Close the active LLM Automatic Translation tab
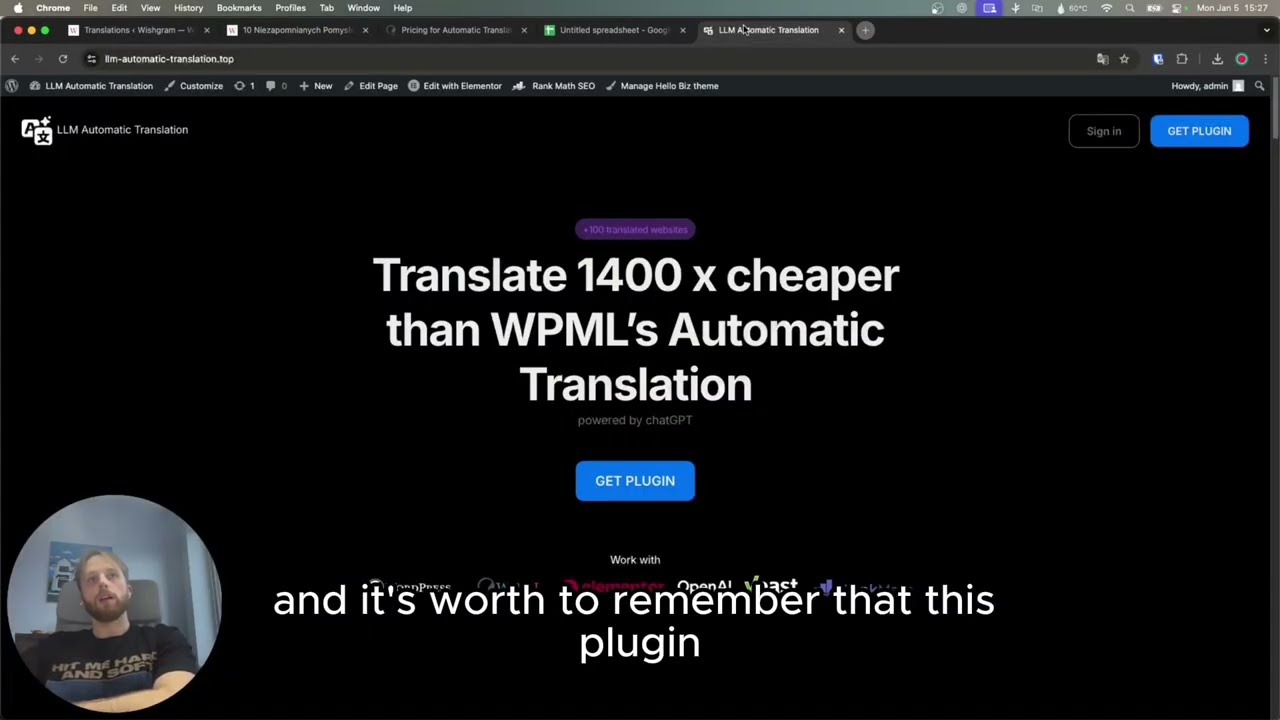1280x720 pixels. pos(841,30)
